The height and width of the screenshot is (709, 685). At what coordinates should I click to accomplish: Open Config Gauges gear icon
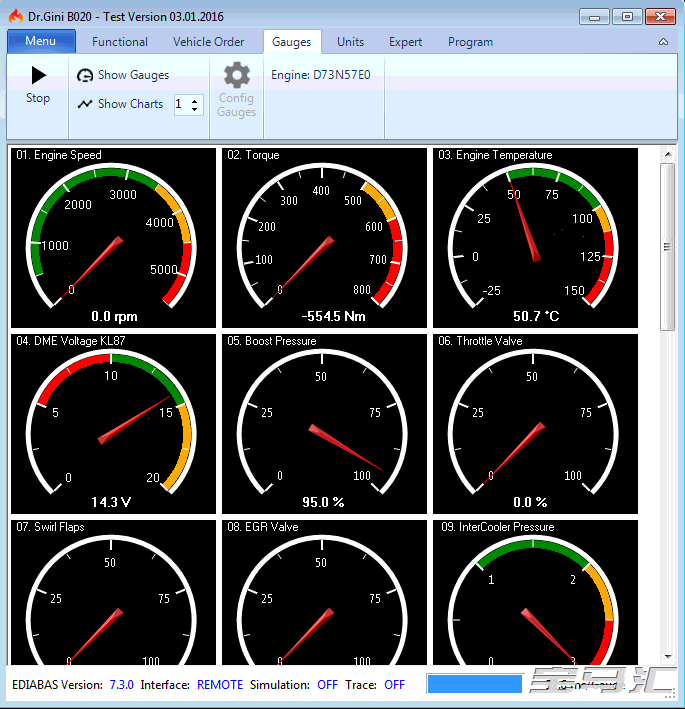click(x=236, y=76)
